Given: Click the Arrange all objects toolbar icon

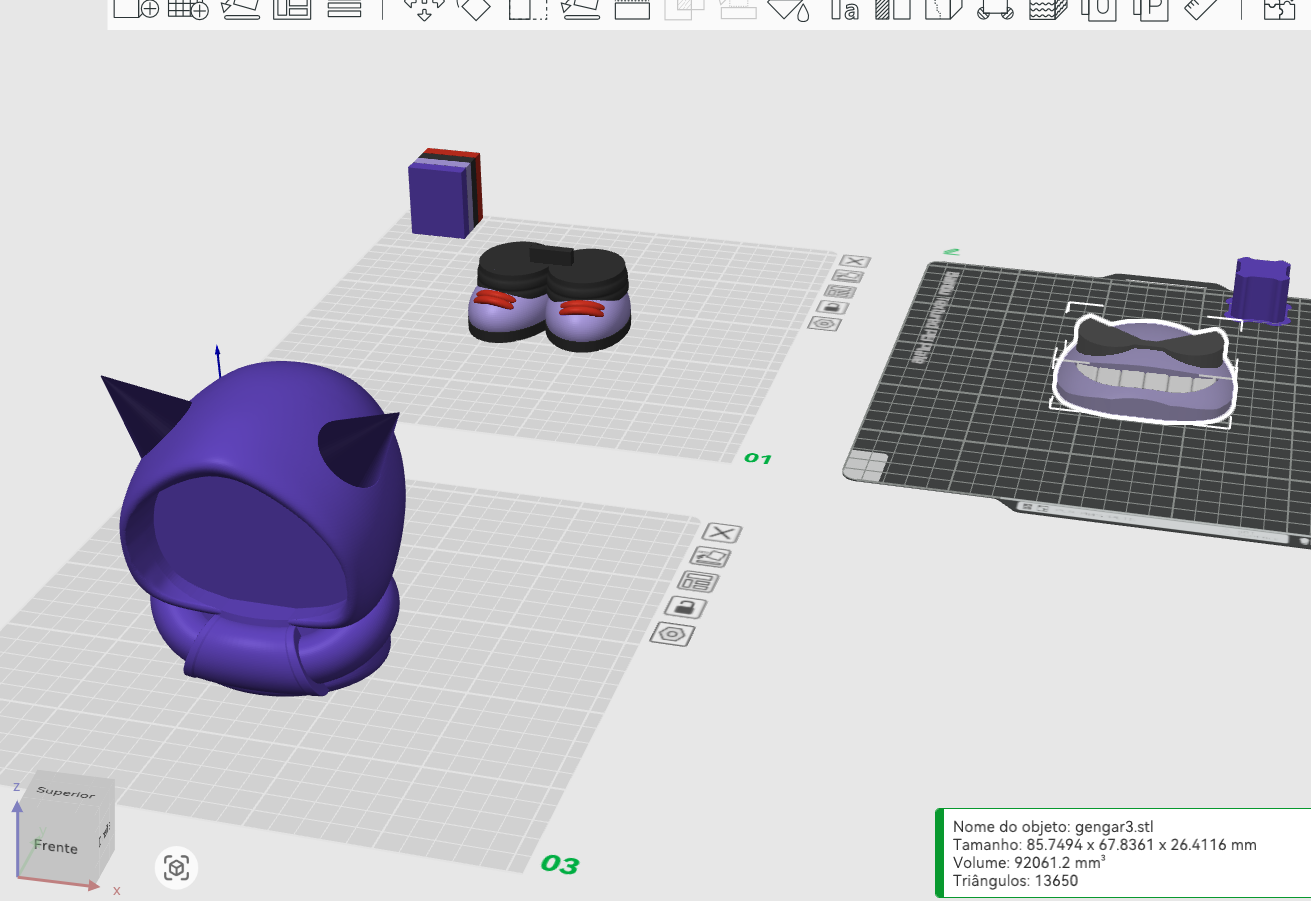Looking at the screenshot, I should coord(293,8).
